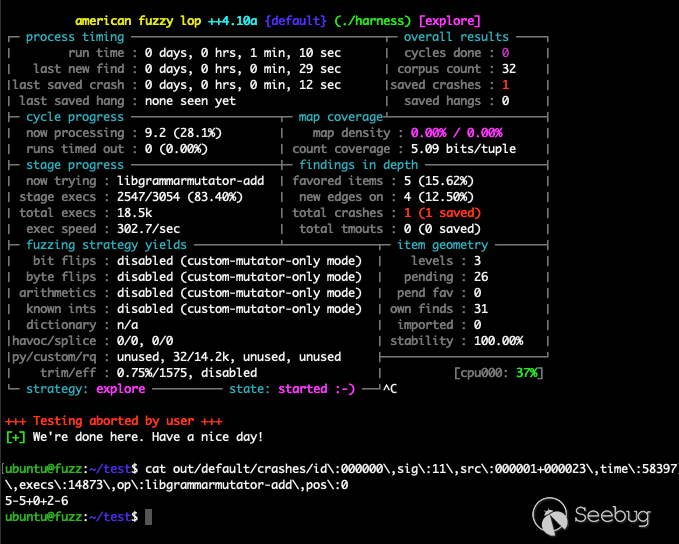Click the saved crashes count value
Image resolution: width=679 pixels, height=544 pixels.
click(x=506, y=85)
